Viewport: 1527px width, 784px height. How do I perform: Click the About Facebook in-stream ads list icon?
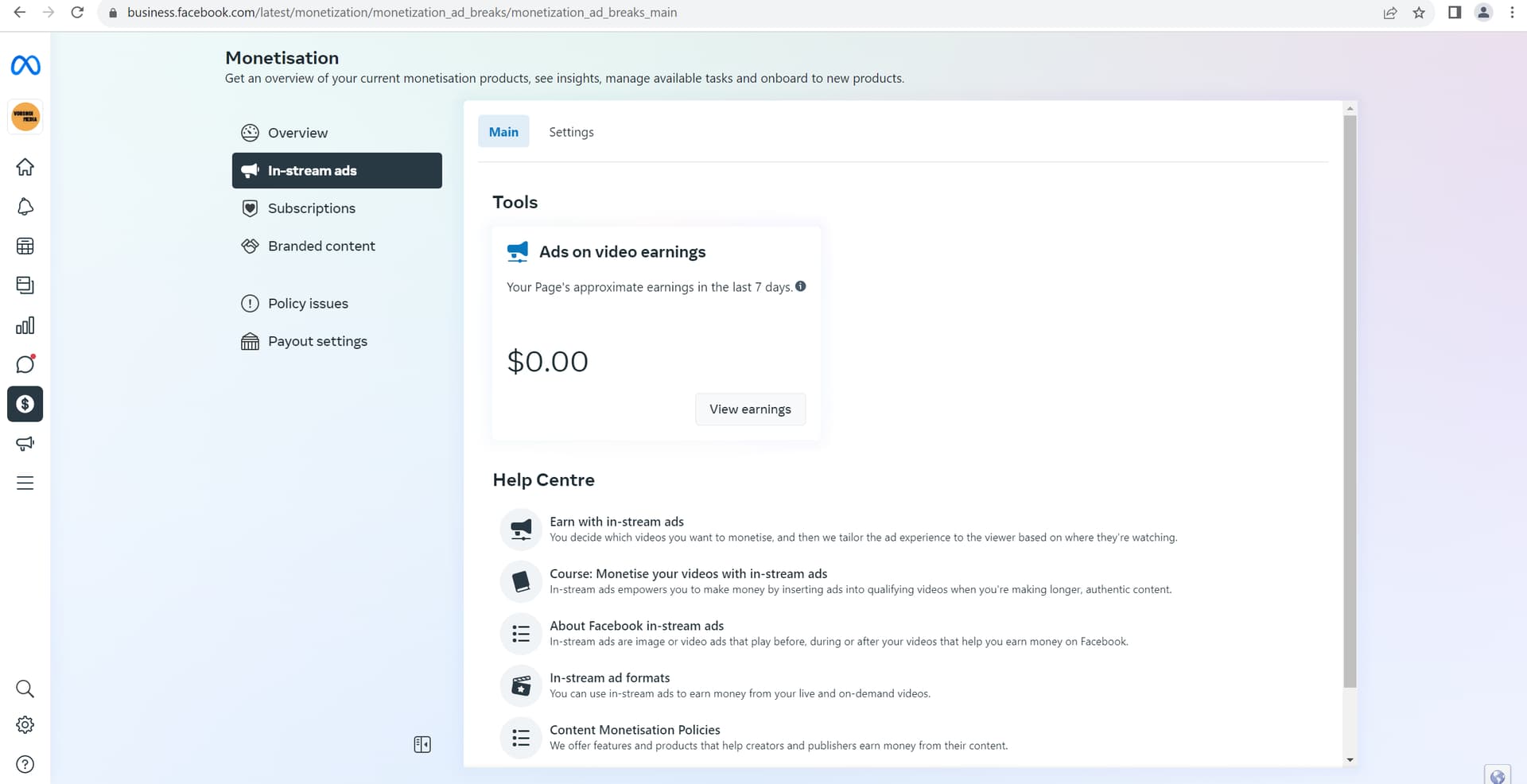(x=521, y=634)
